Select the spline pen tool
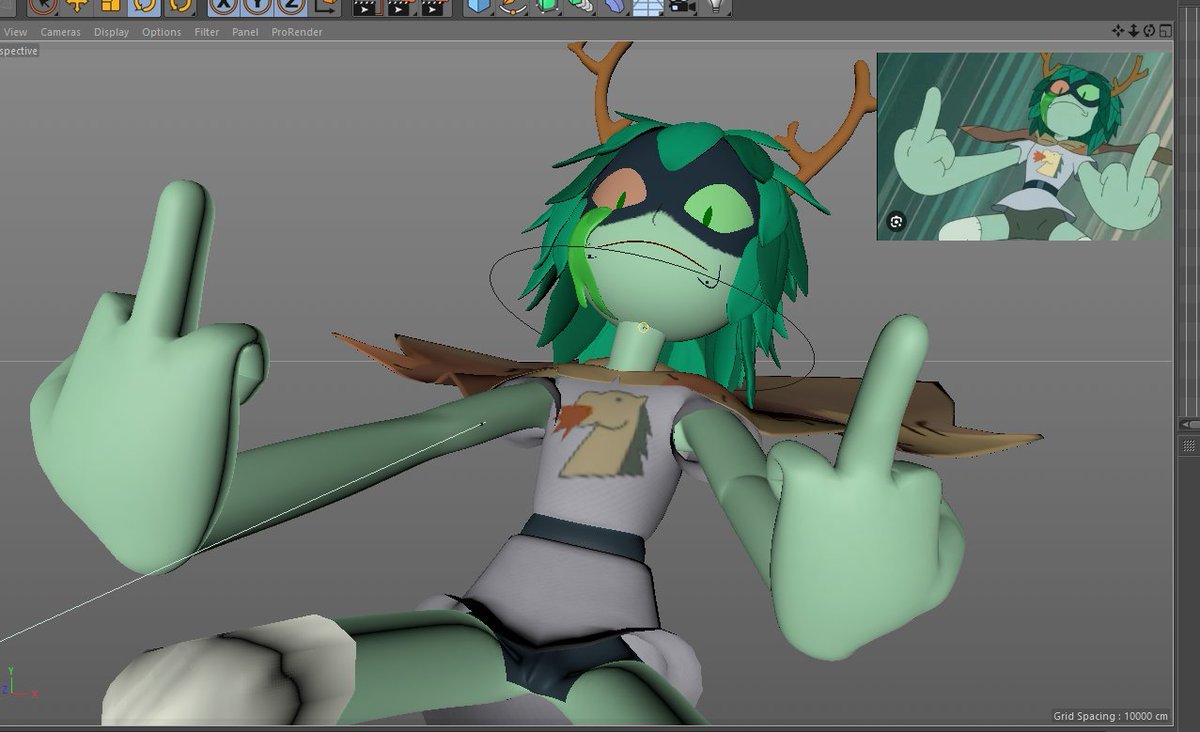This screenshot has width=1200, height=732. [513, 6]
